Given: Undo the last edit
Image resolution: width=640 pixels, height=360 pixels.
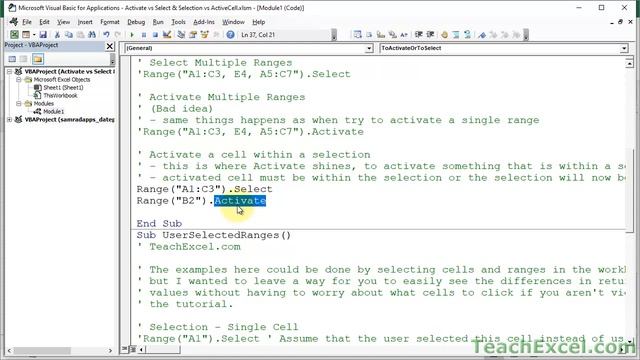Looking at the screenshot, I should click(x=106, y=35).
